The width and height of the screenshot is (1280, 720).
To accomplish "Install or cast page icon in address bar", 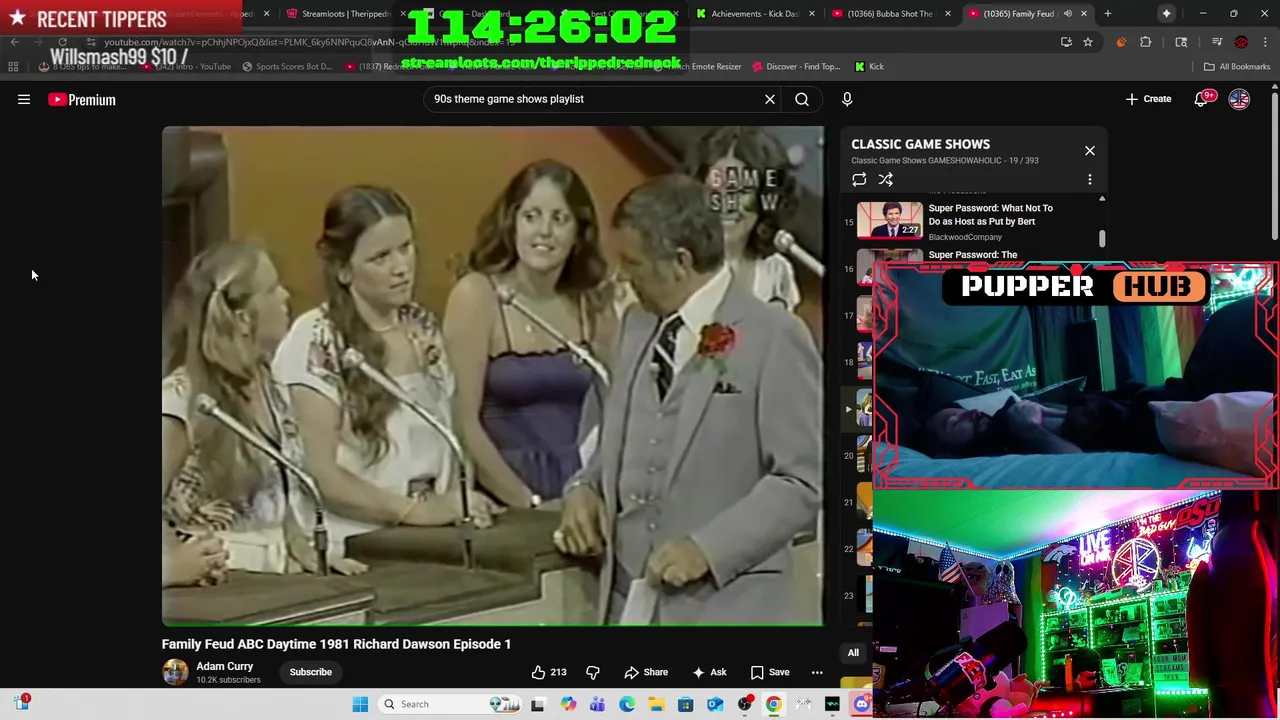I will pos(1066,42).
